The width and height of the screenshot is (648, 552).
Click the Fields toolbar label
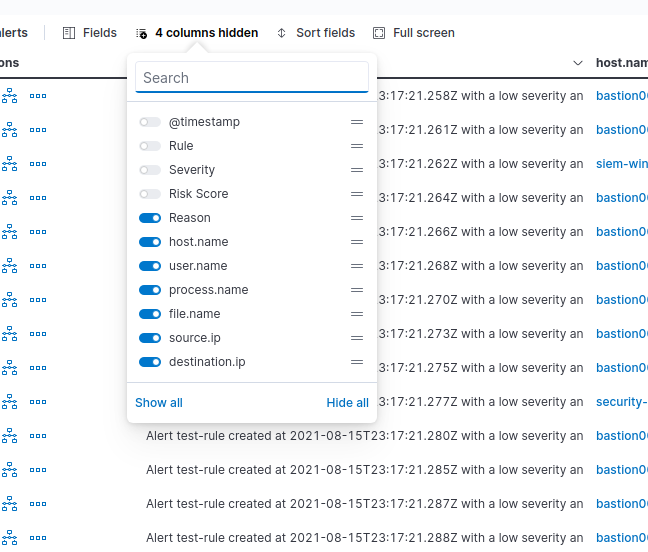[x=100, y=33]
